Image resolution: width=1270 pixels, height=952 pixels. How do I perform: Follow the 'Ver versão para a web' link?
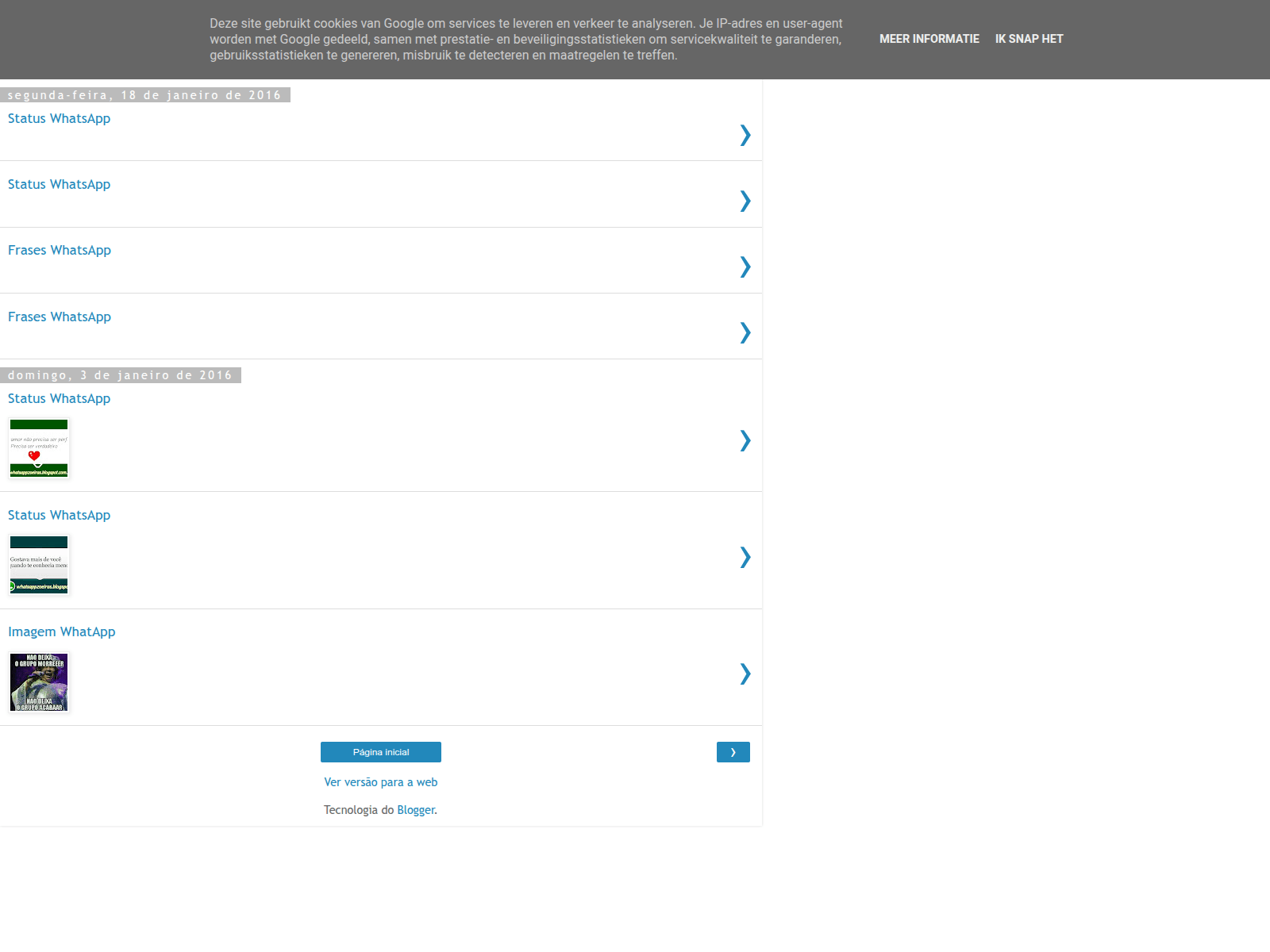click(x=381, y=782)
